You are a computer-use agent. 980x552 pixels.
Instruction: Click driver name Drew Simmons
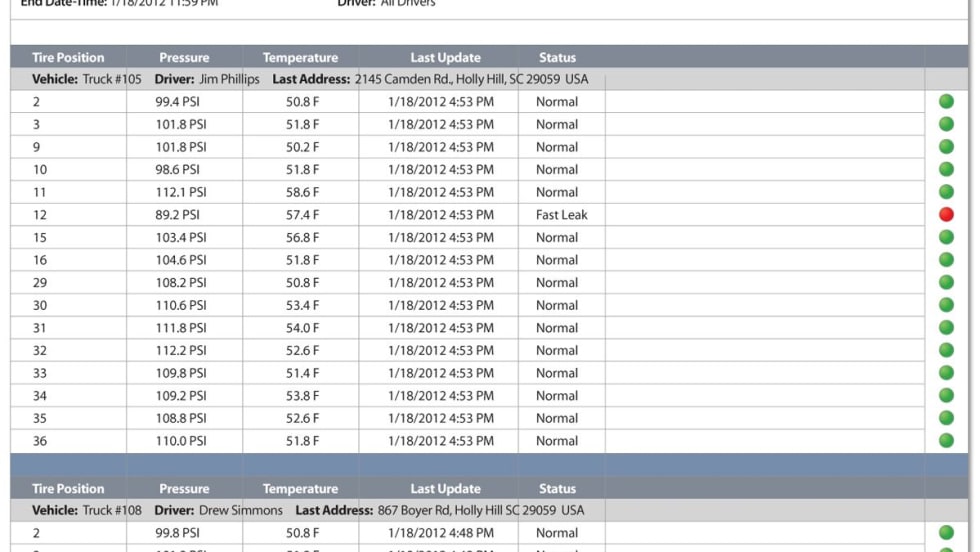(241, 510)
